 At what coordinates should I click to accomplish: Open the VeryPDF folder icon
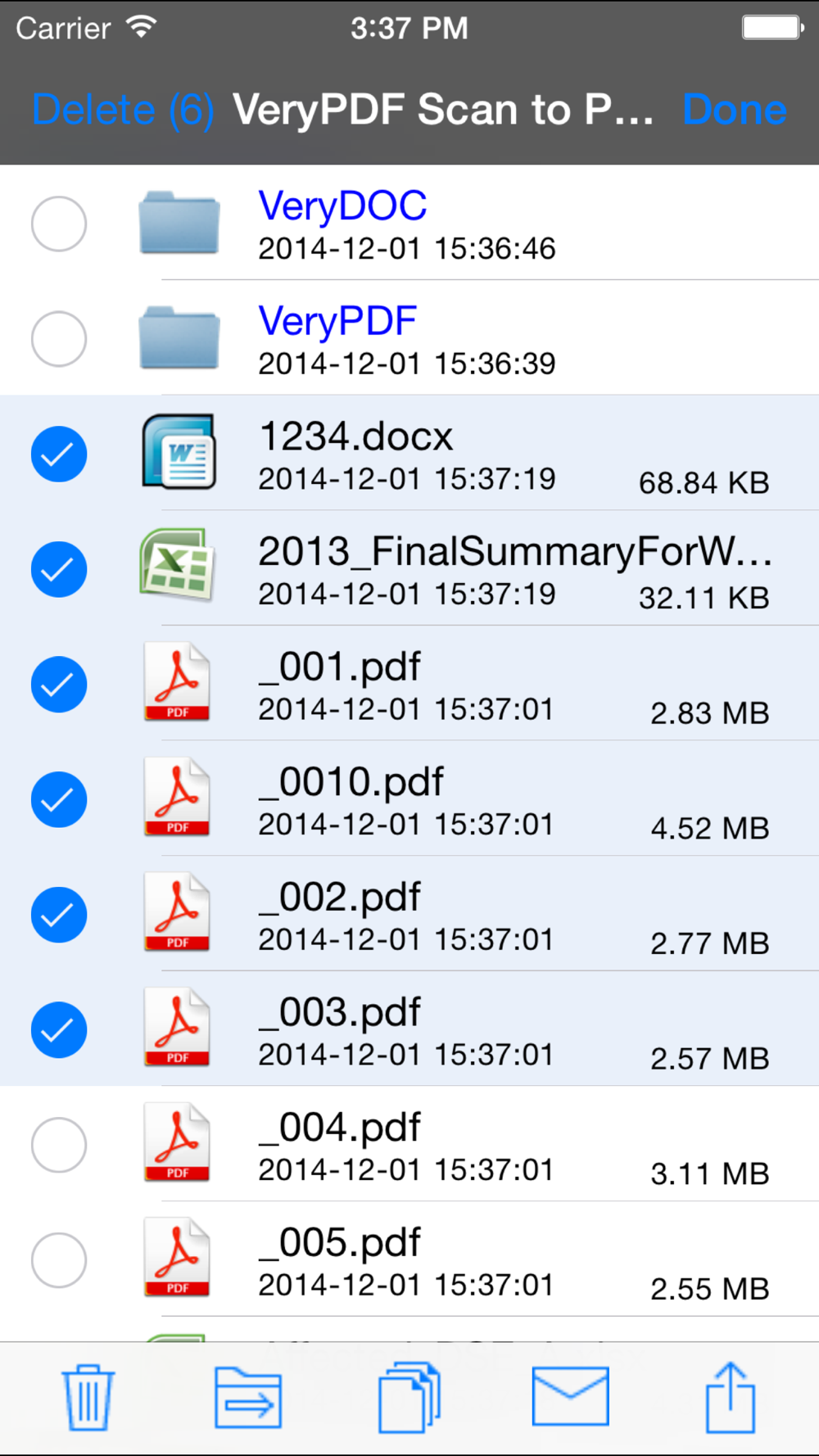click(179, 338)
